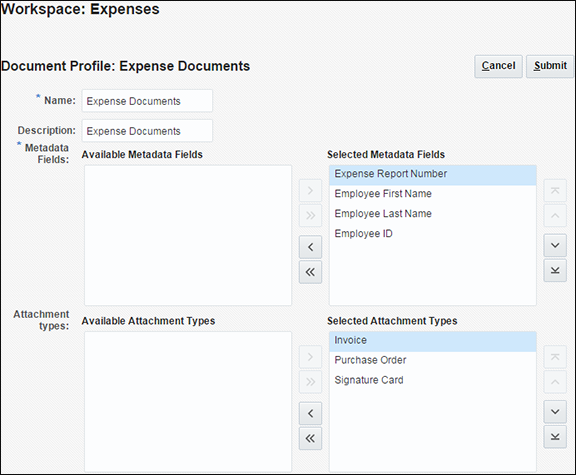
Task: Remove selected attachment type with single left arrow
Action: coord(310,414)
